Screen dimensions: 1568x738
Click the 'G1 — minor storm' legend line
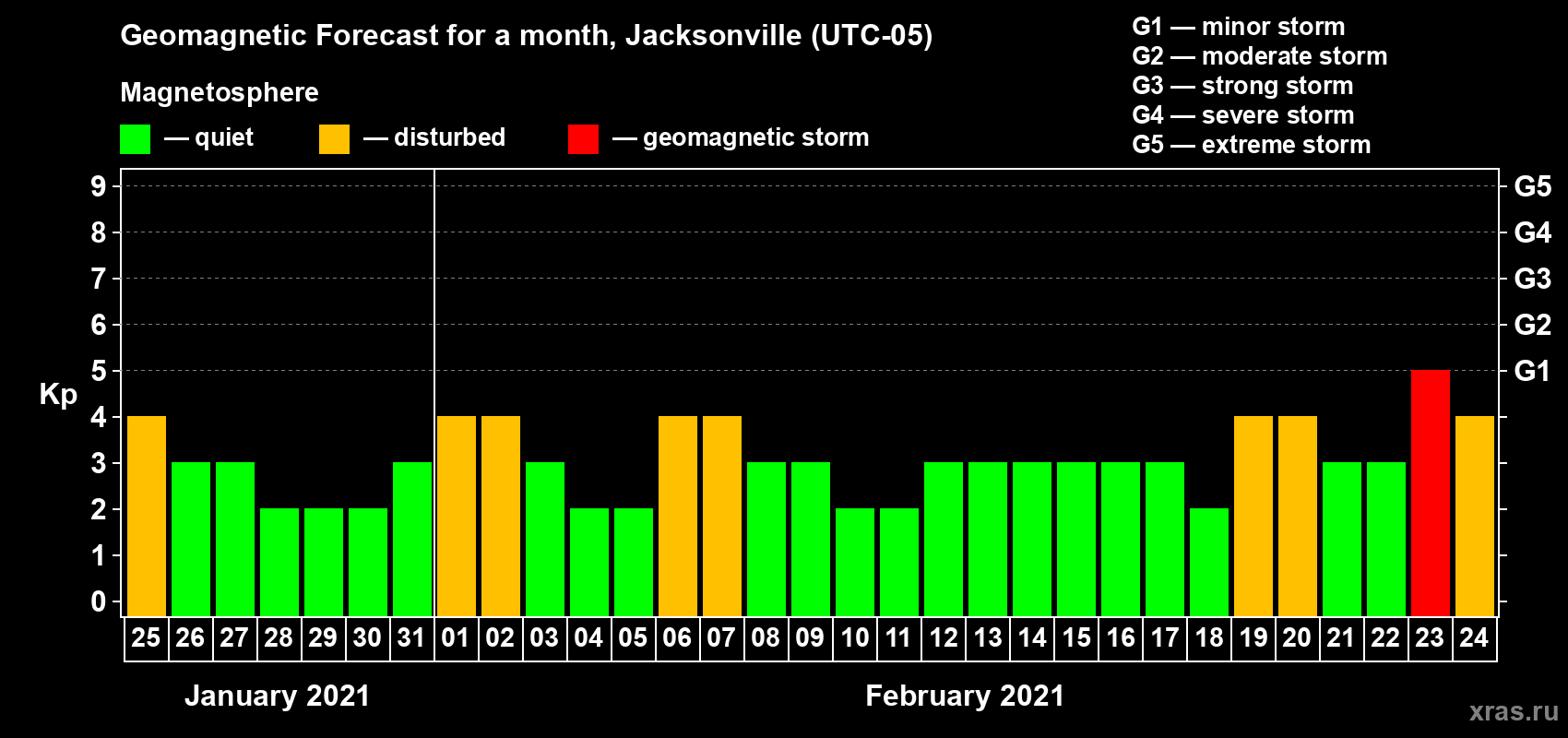[1239, 27]
